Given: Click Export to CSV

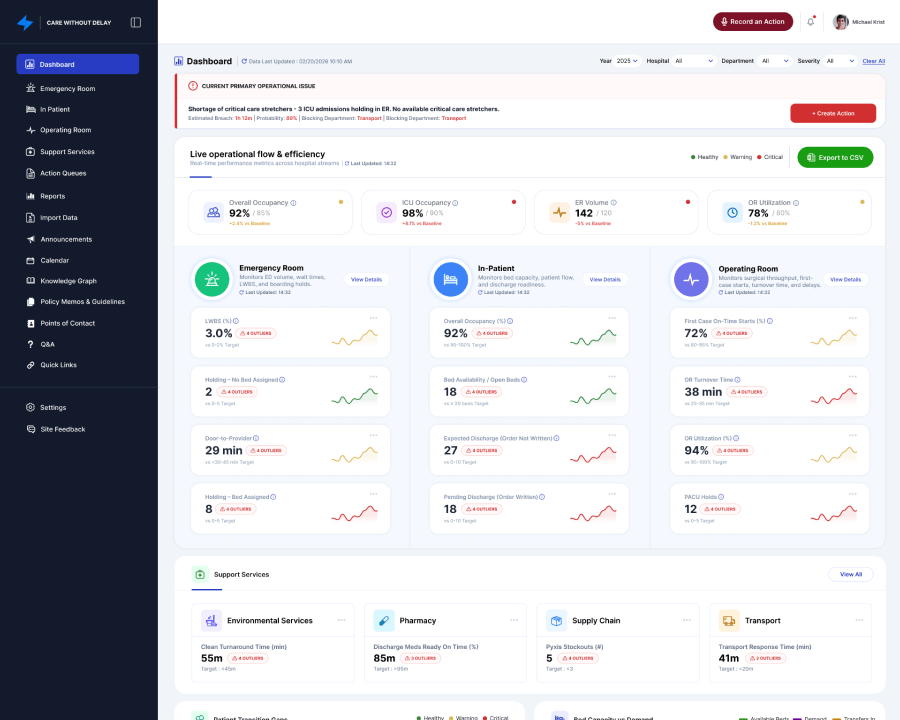Looking at the screenshot, I should pos(835,157).
